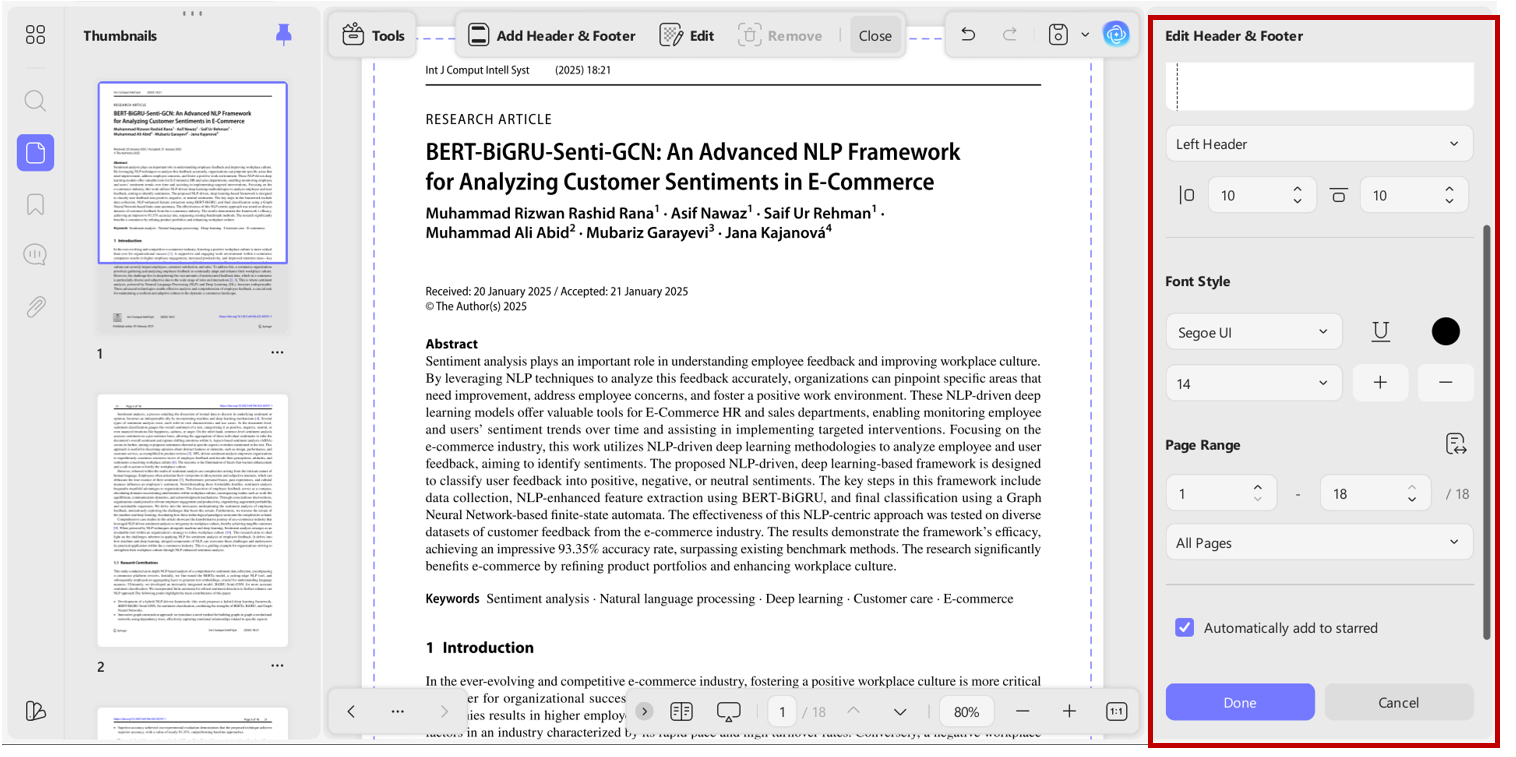Viewport: 1516px width, 757px height.
Task: Open the comments panel icon
Action: (x=35, y=255)
